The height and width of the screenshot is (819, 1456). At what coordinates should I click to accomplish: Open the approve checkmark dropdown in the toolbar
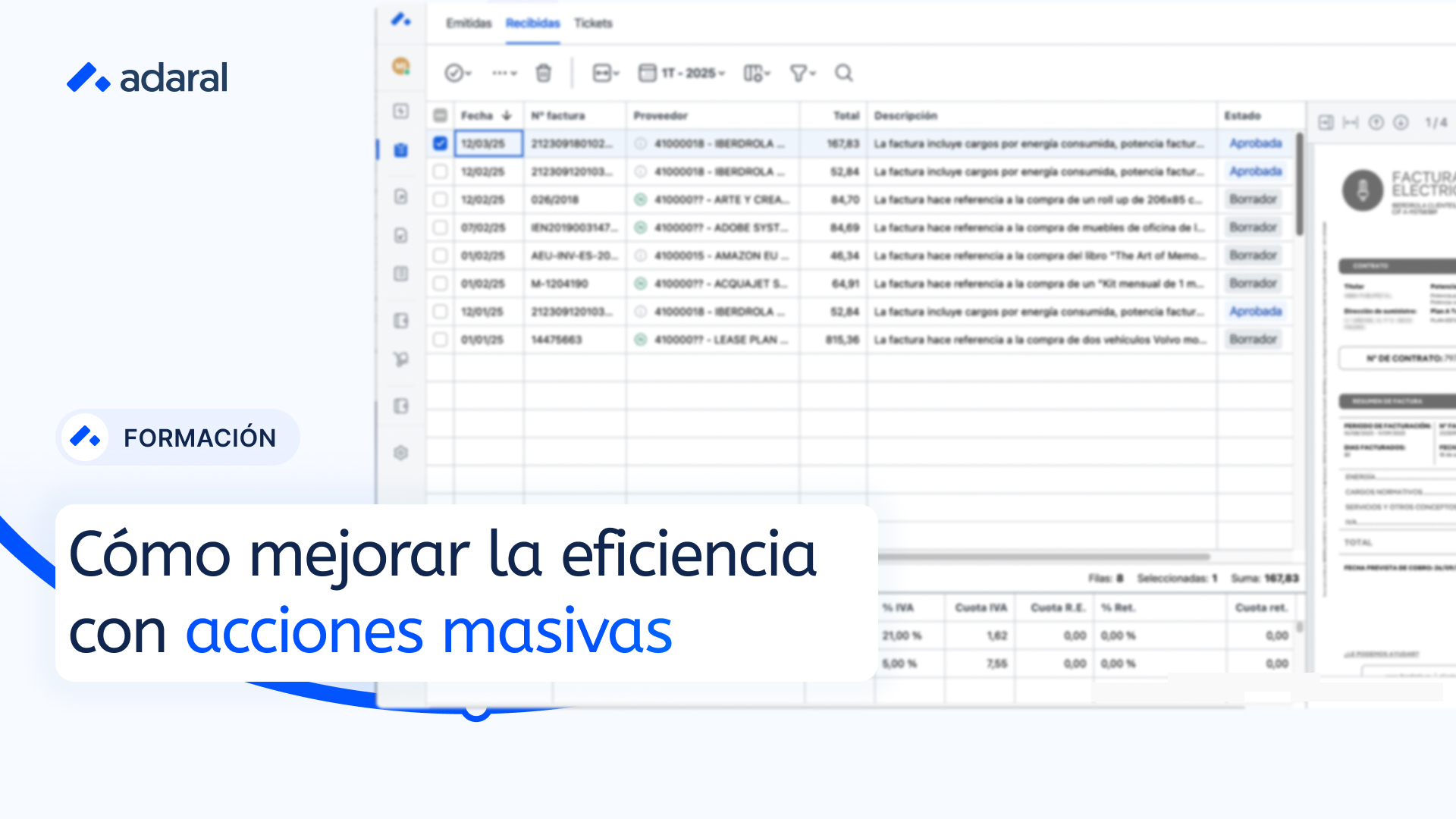(x=457, y=73)
